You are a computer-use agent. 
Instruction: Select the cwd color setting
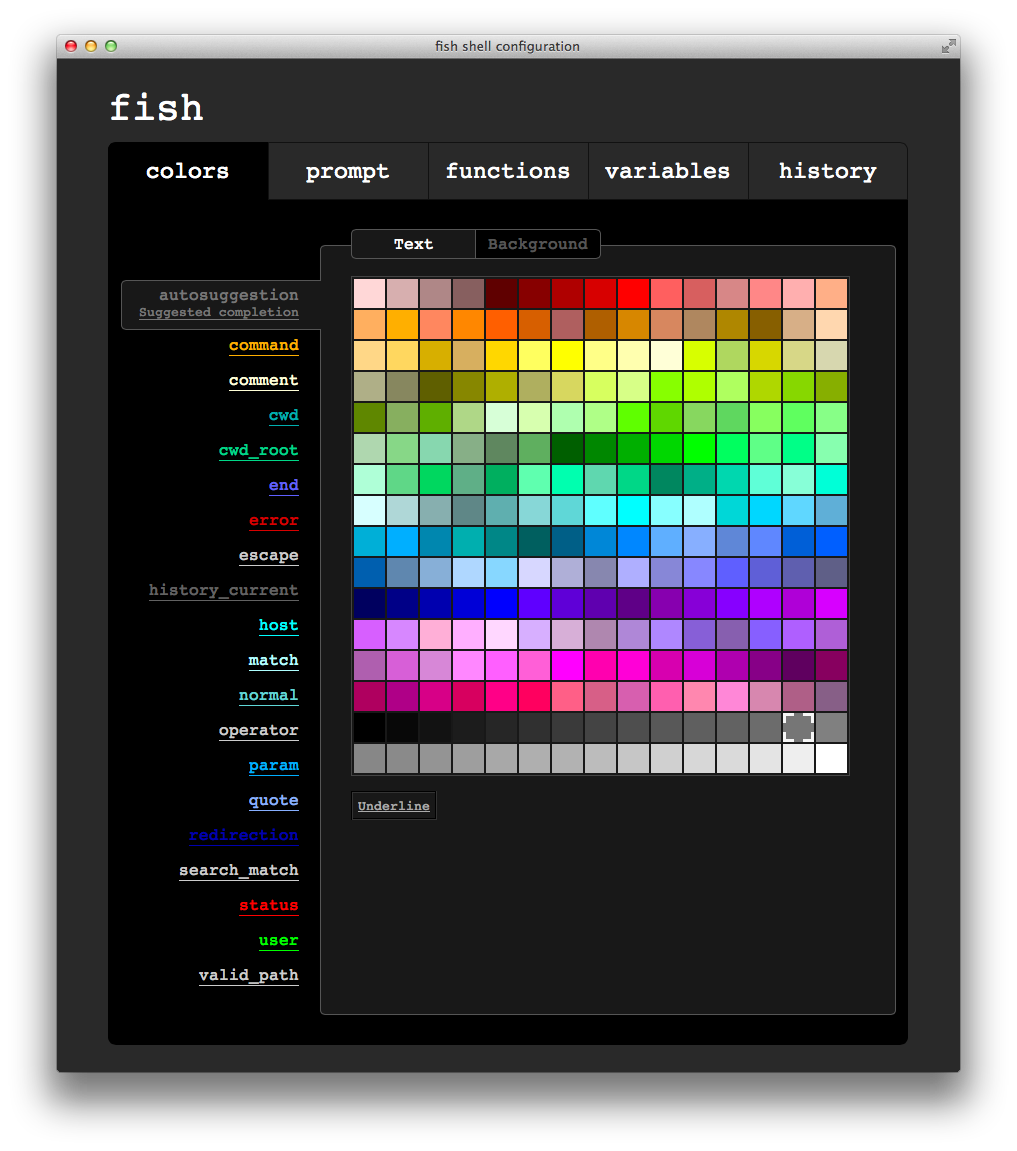click(x=283, y=415)
